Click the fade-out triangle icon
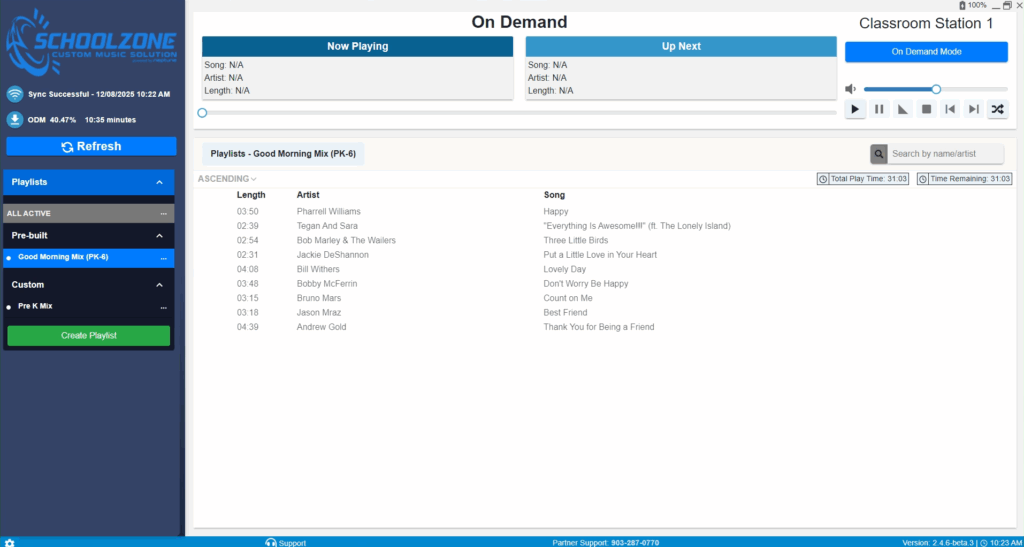 903,109
